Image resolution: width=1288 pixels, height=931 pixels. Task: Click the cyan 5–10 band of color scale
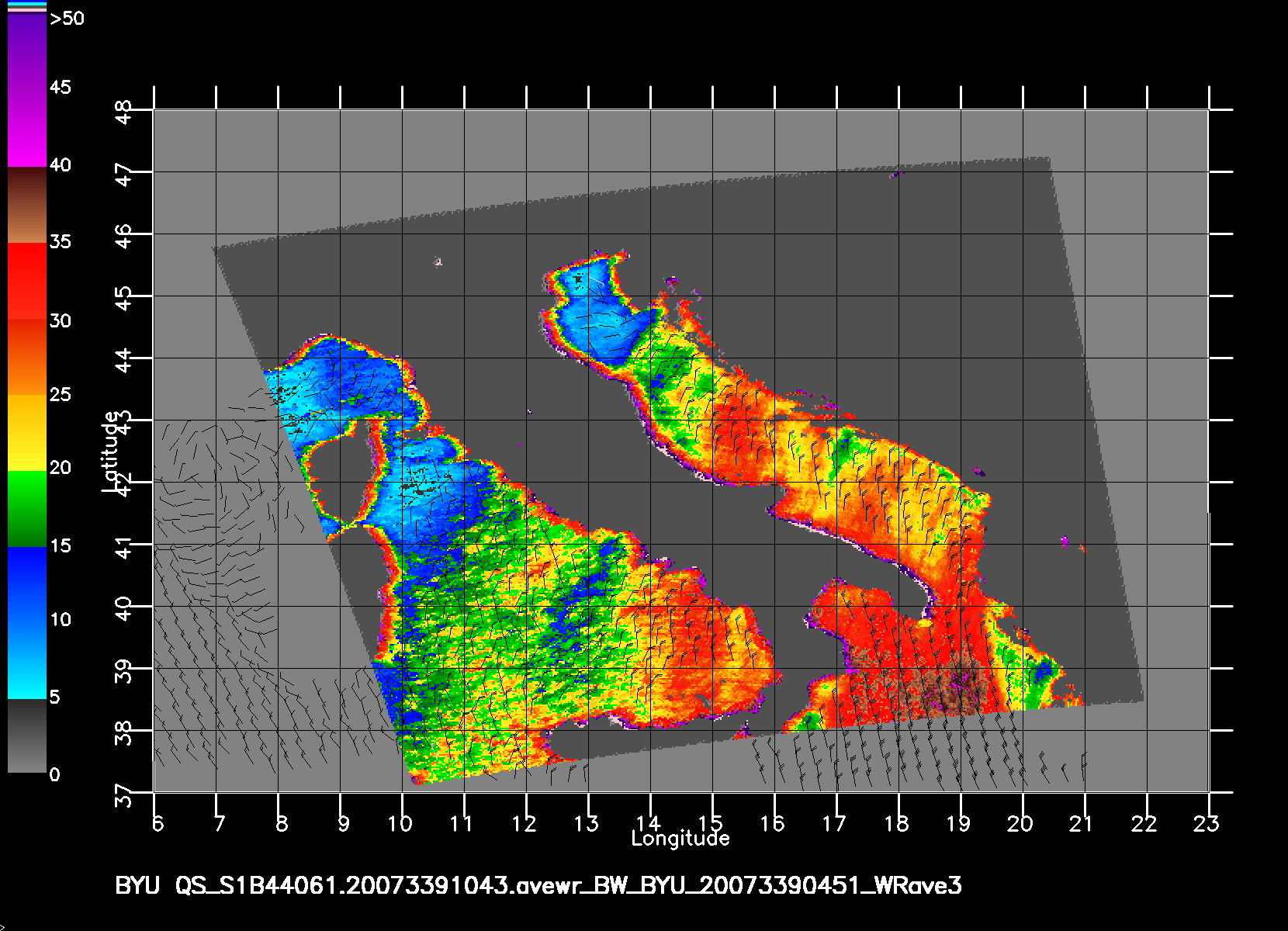point(27,661)
